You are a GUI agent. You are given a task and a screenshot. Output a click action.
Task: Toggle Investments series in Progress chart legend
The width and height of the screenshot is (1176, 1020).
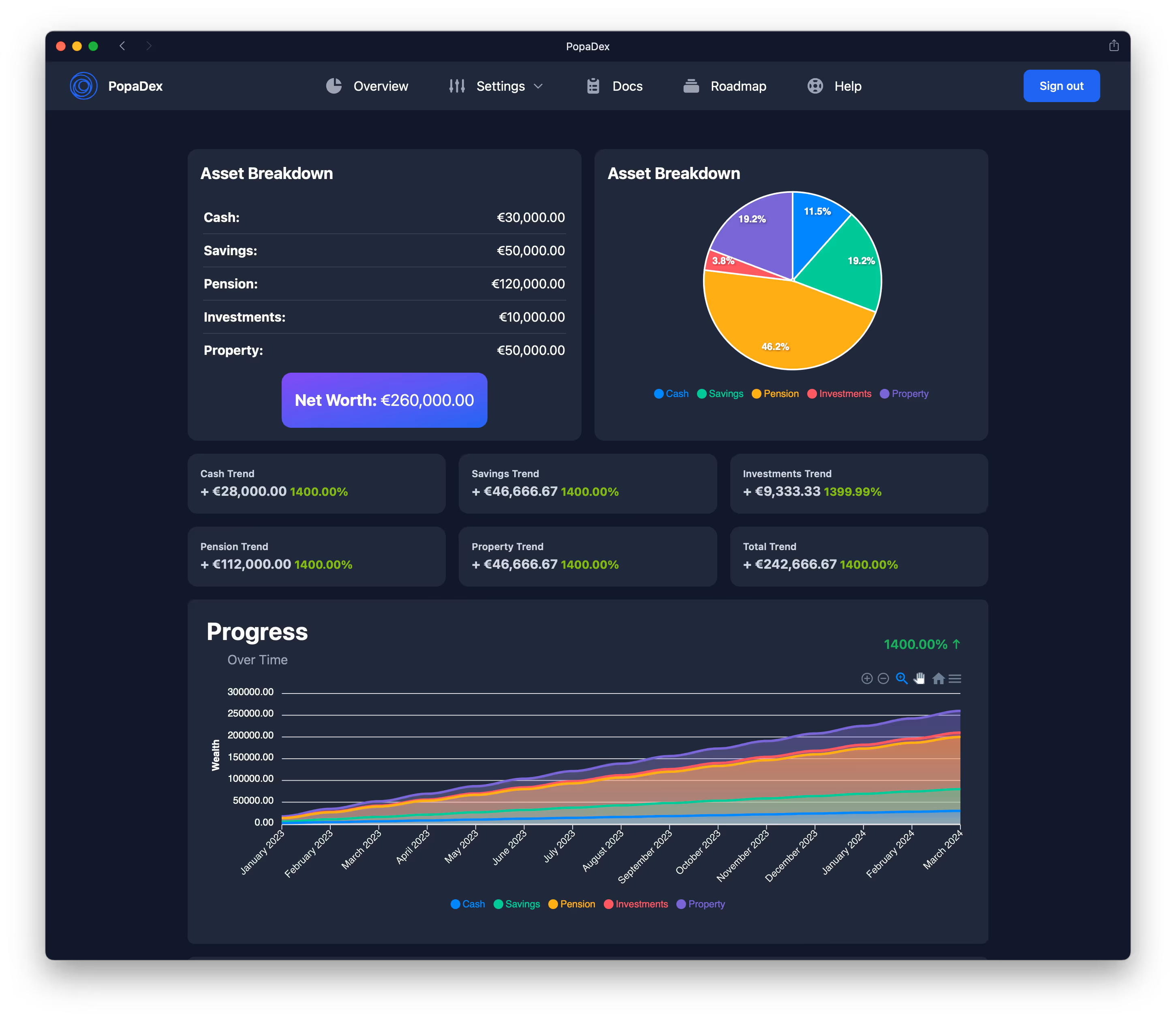[635, 904]
